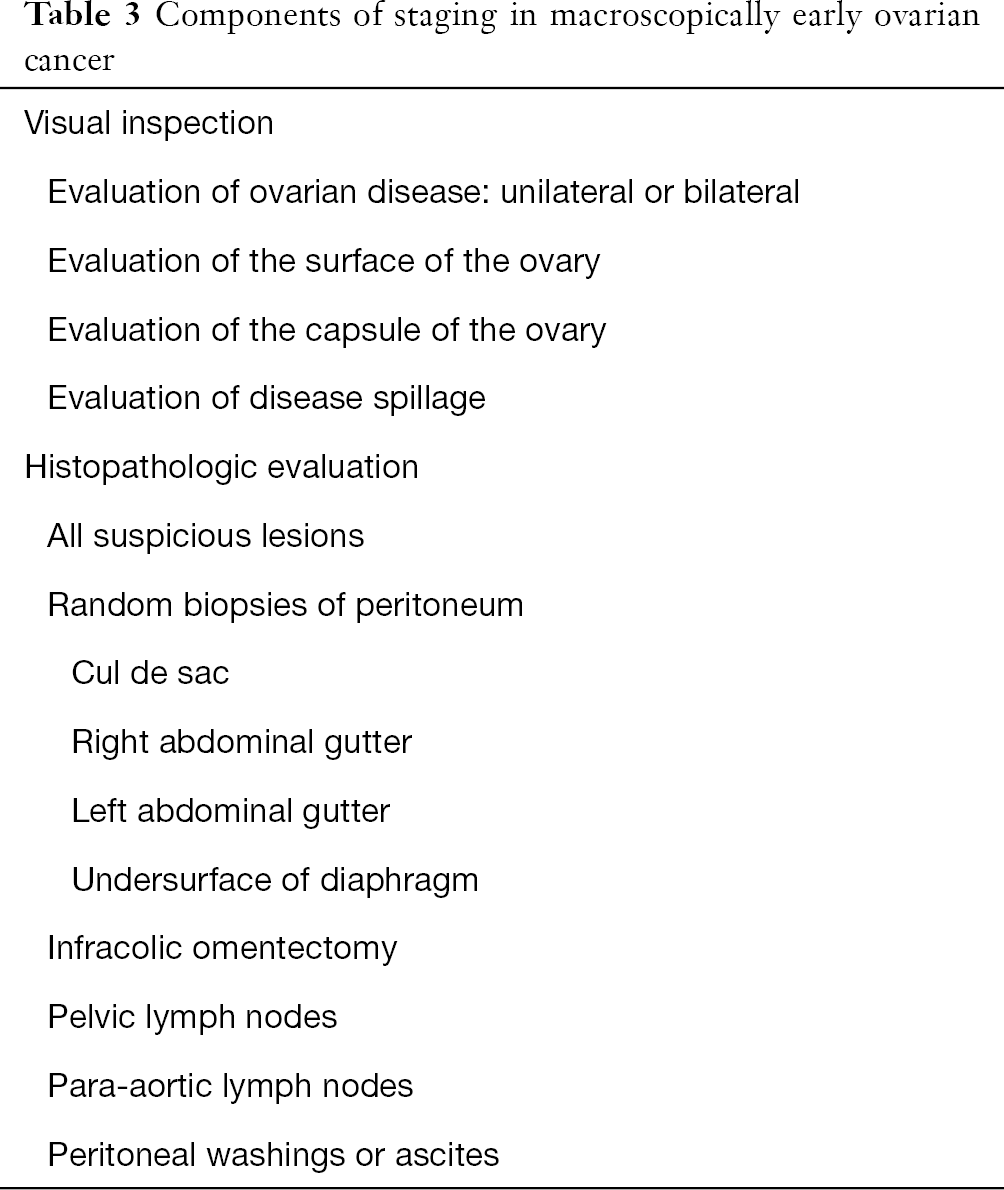Click the word 'bilateral' in first row

click(x=741, y=192)
